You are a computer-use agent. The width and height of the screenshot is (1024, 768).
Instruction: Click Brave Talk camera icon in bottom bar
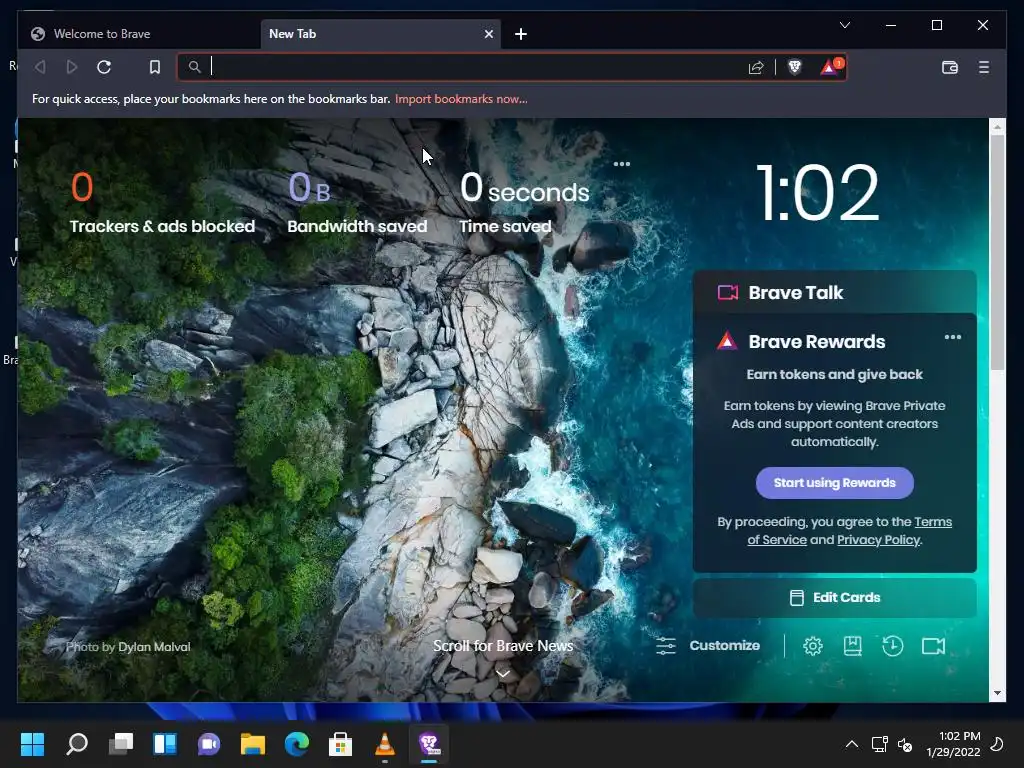(933, 646)
